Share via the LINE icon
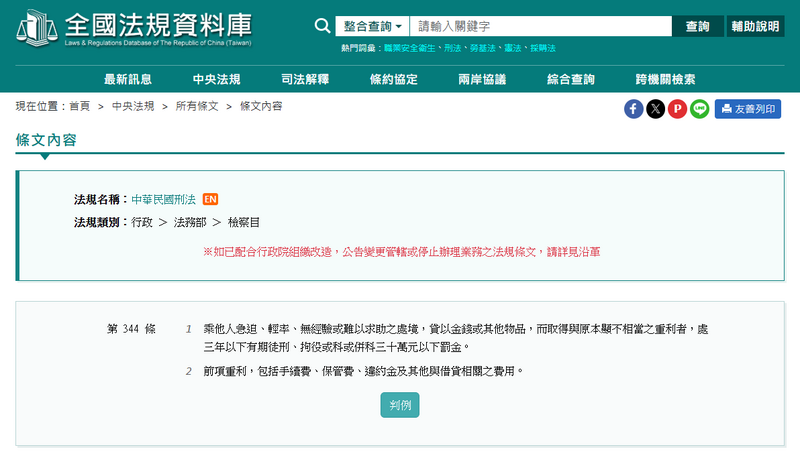The image size is (800, 470). 699,109
